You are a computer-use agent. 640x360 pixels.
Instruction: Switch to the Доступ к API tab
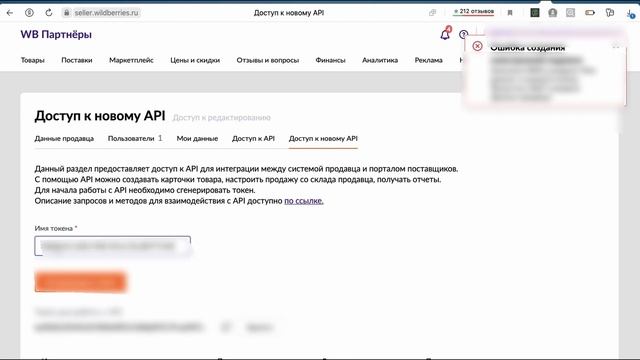click(x=253, y=138)
